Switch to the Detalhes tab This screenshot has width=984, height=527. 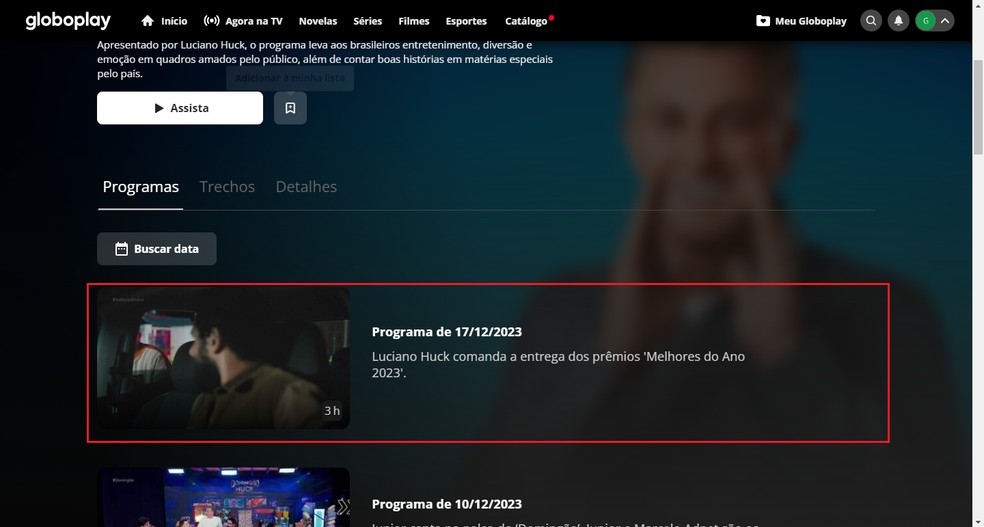306,187
